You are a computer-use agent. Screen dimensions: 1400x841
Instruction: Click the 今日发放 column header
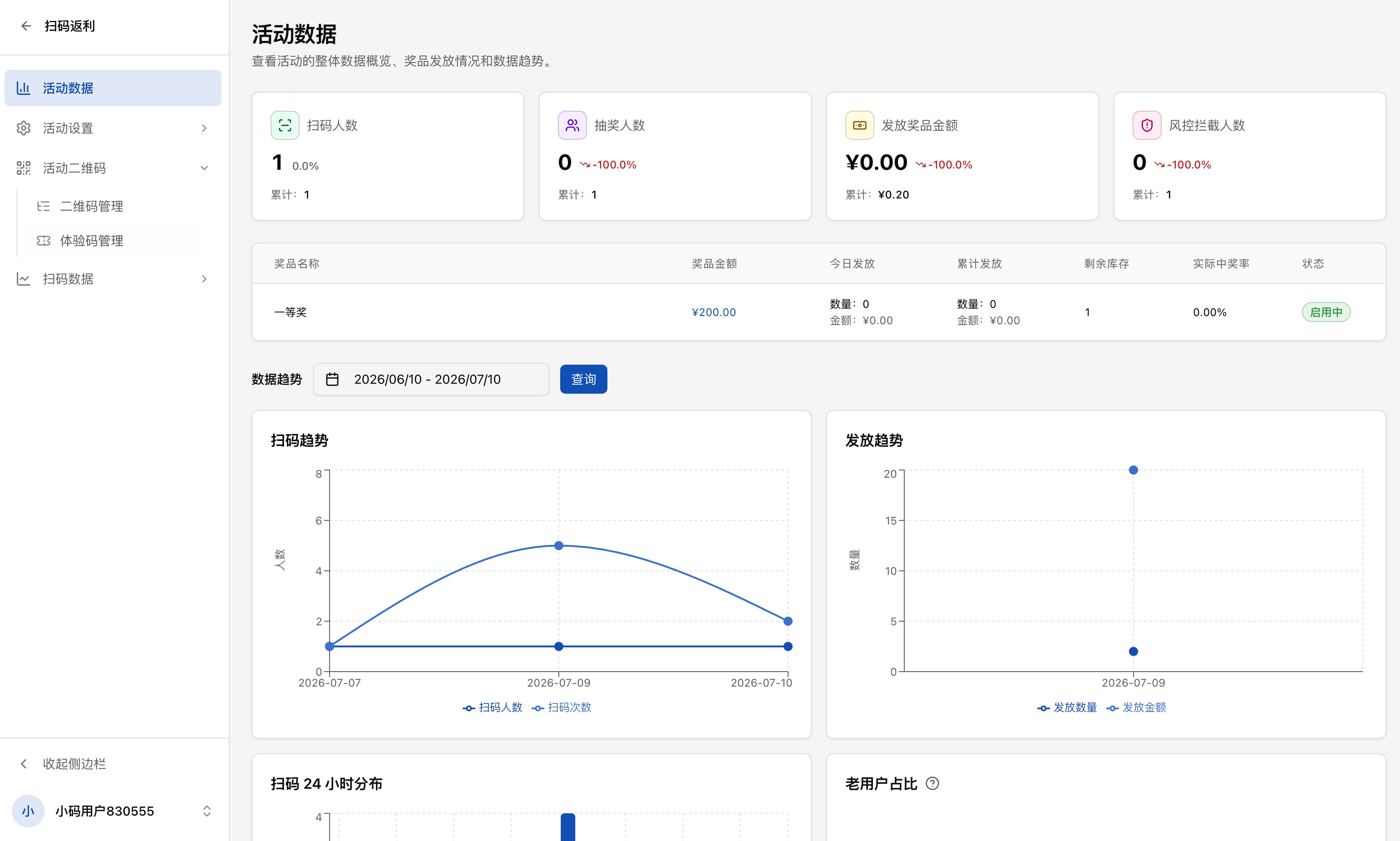click(x=853, y=263)
